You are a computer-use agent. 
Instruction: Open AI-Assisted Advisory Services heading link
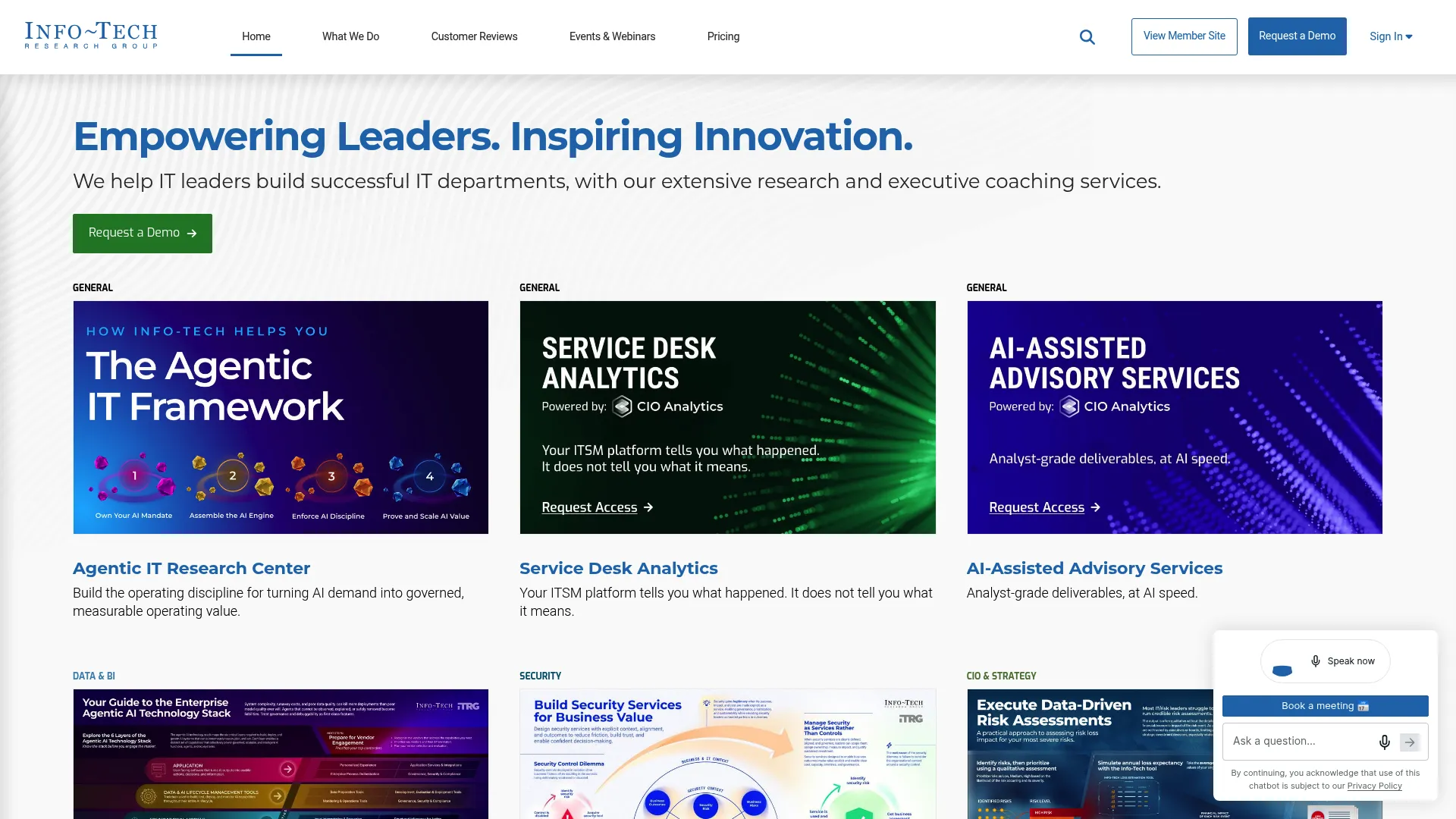(x=1094, y=568)
